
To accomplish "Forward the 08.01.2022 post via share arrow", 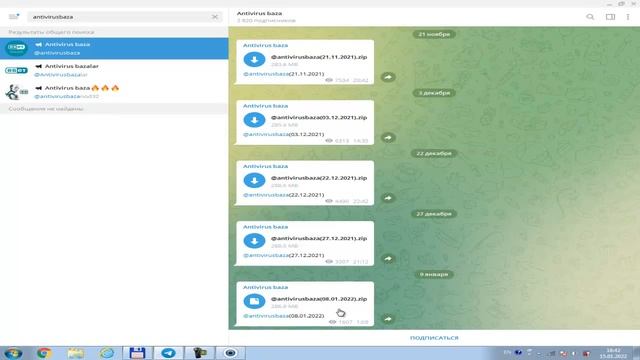I will (x=388, y=319).
